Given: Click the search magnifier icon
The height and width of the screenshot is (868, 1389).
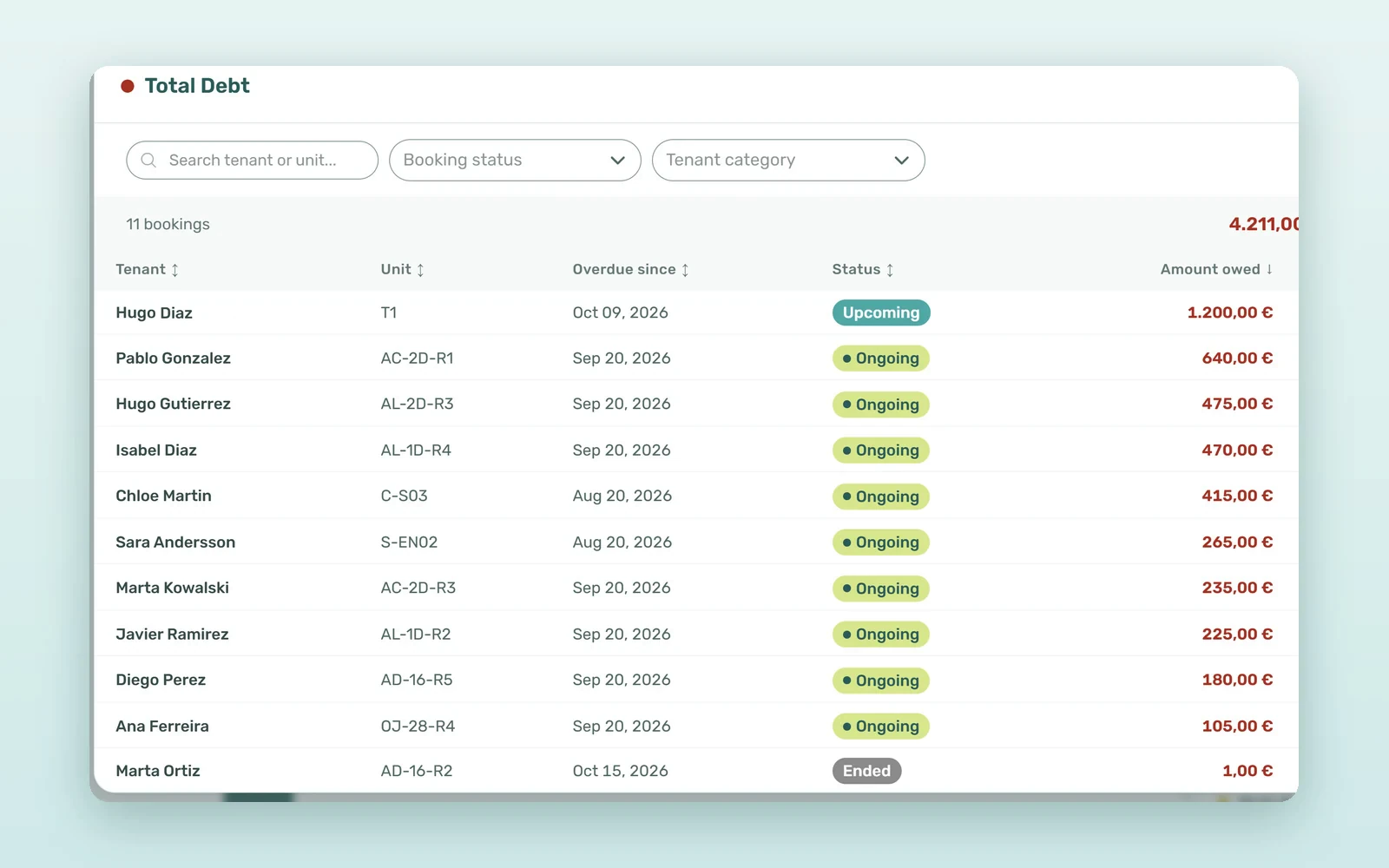Looking at the screenshot, I should 148,161.
